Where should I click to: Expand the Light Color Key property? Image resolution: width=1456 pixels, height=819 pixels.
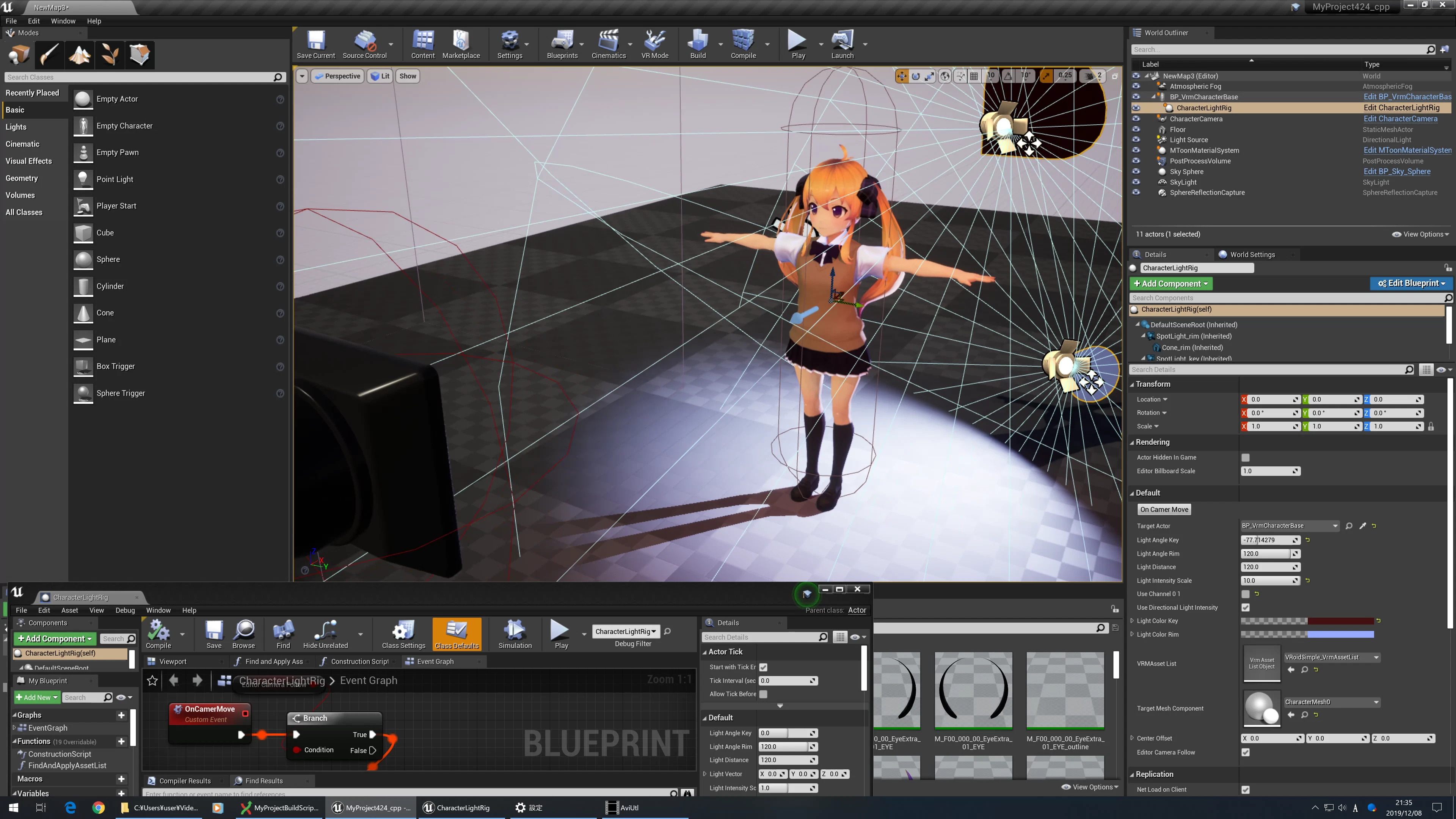pos(1131,621)
